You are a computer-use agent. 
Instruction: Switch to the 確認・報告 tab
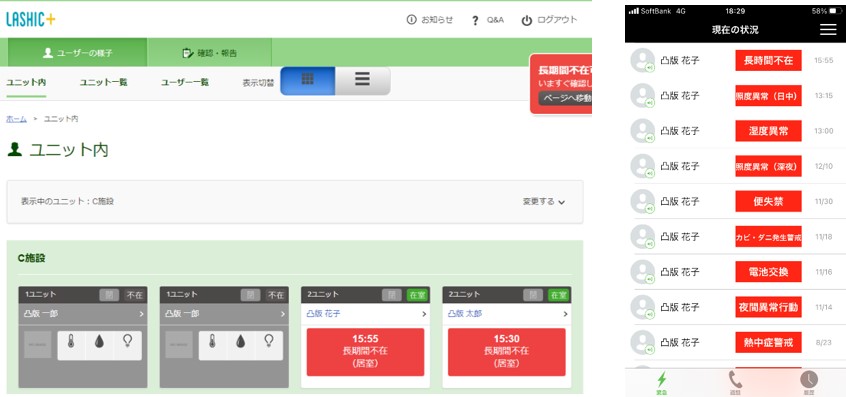pyautogui.click(x=209, y=53)
